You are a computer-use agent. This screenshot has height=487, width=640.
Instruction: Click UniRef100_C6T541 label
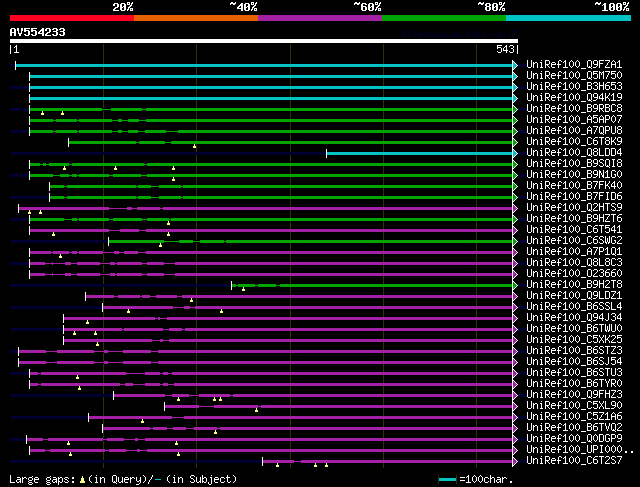[x=574, y=230]
